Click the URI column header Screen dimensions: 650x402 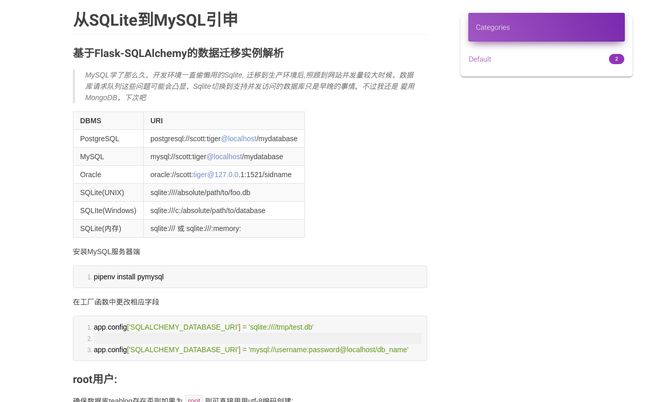pos(224,121)
